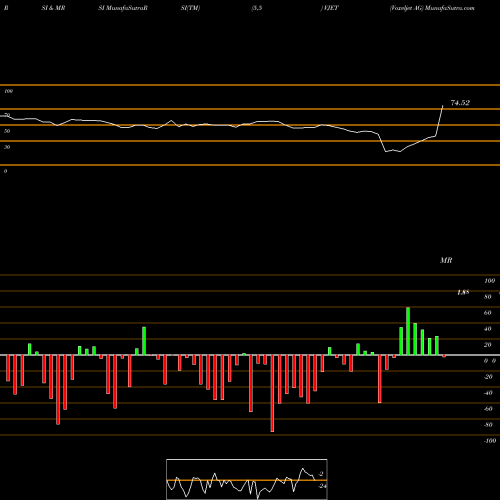Click the -100 label on MR axis

pos(489,441)
